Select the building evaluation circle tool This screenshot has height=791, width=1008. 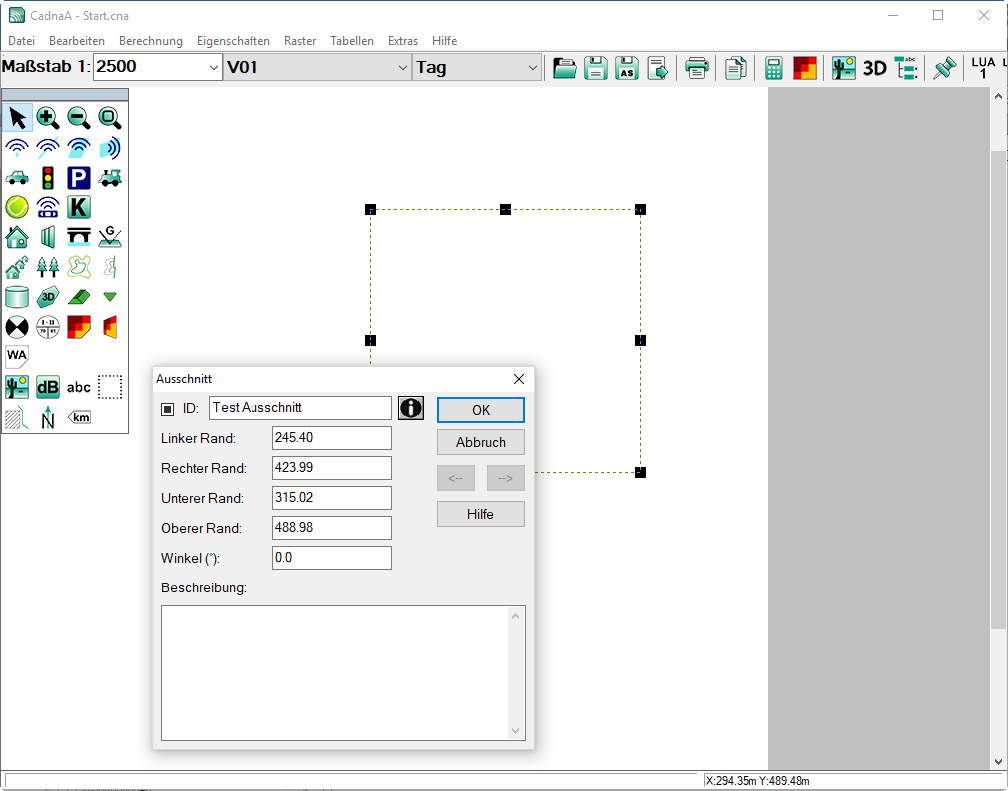point(48,327)
